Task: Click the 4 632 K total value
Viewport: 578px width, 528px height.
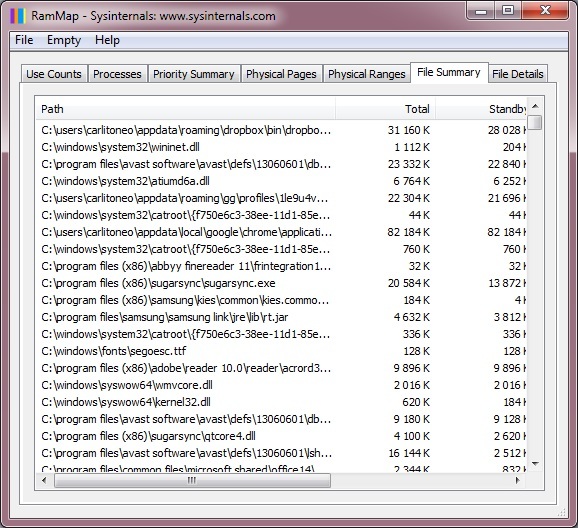Action: pos(412,317)
